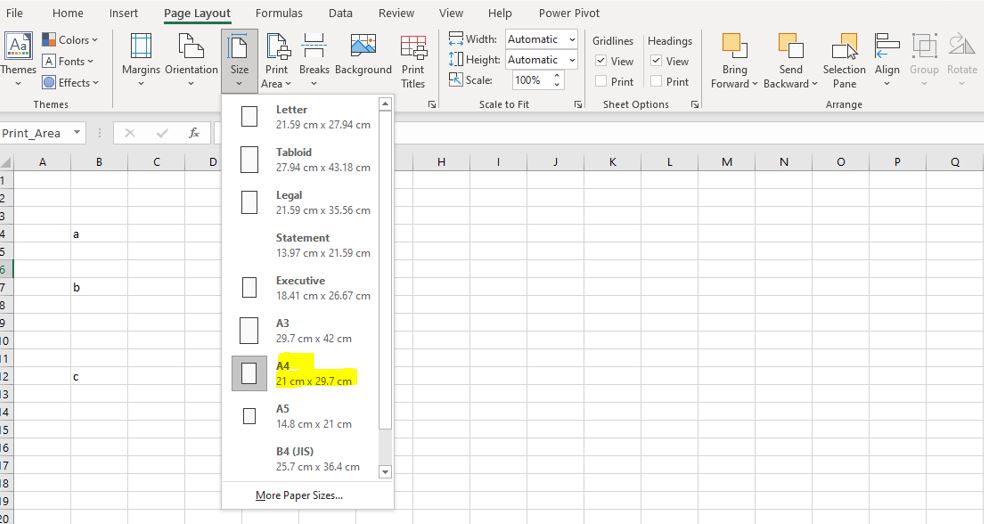Select cell containing 'b'
This screenshot has width=984, height=524.
(99, 287)
